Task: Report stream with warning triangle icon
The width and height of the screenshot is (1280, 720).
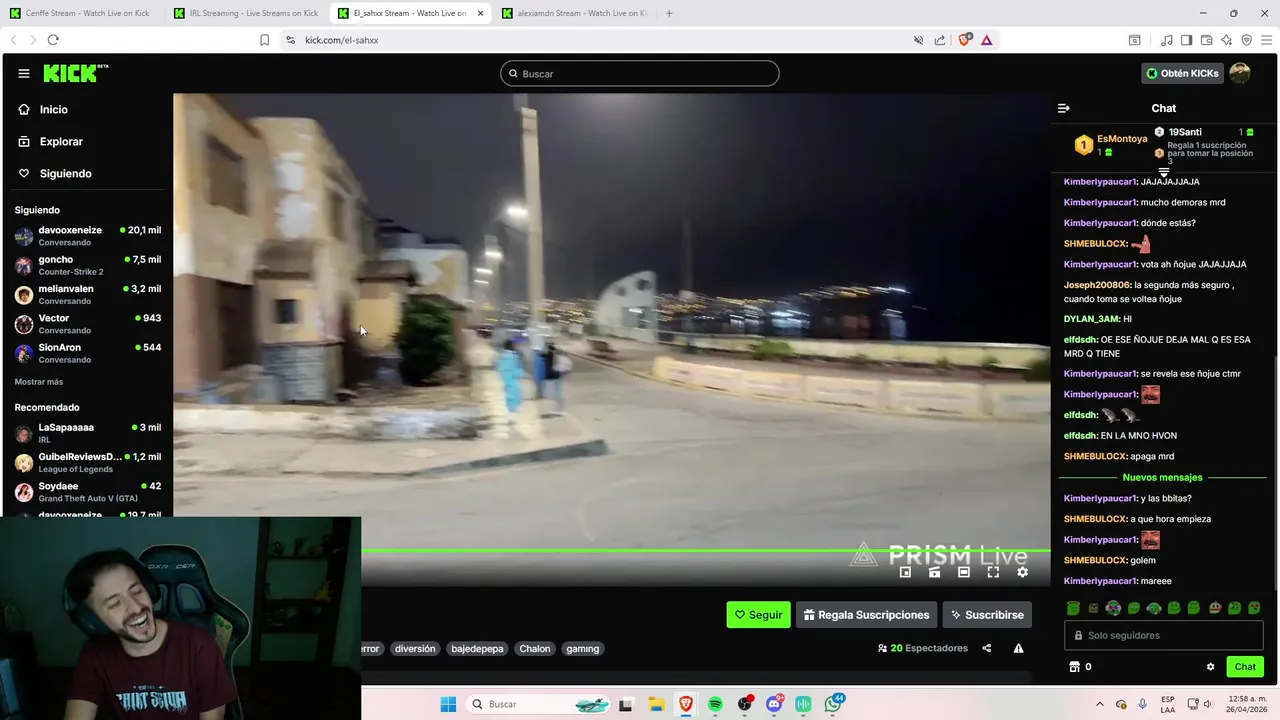Action: (1018, 648)
